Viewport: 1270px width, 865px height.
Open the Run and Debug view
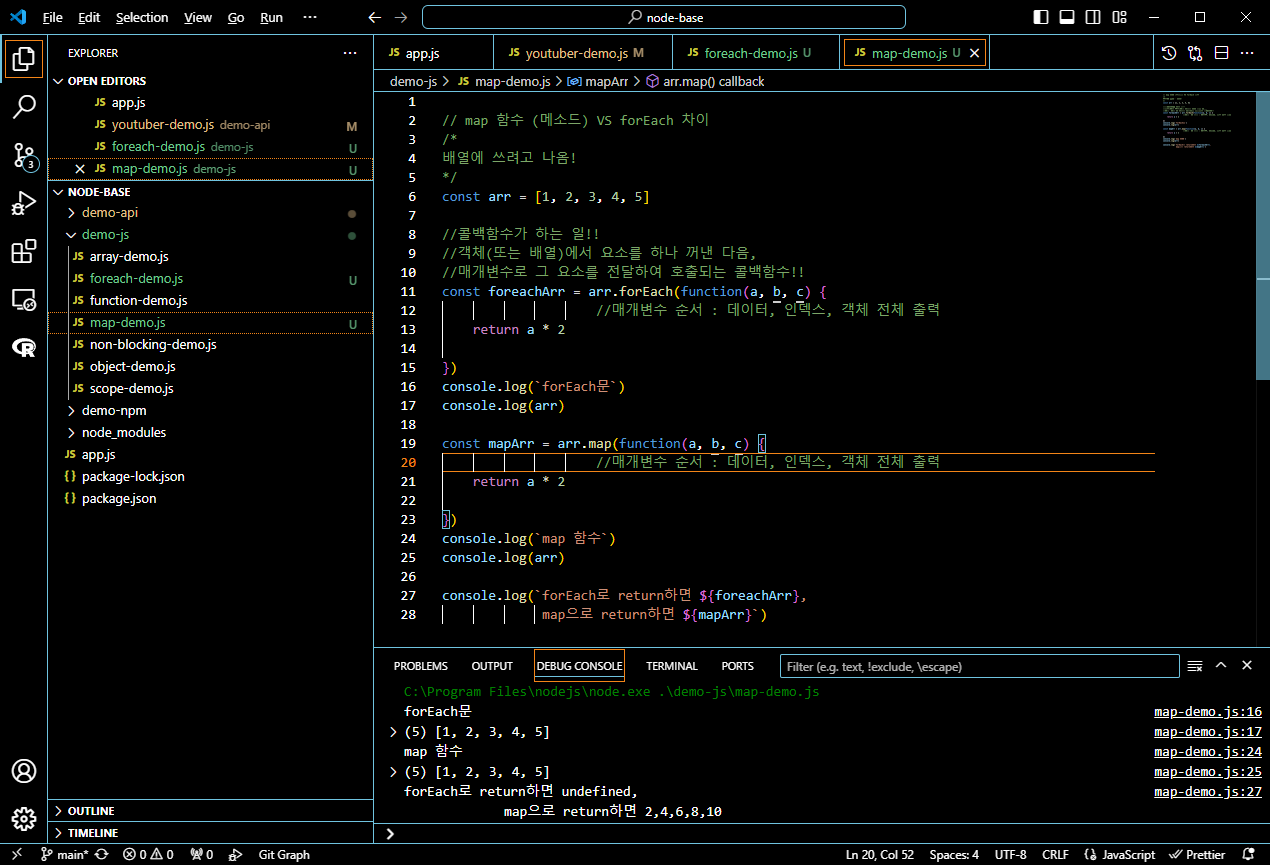coord(23,203)
